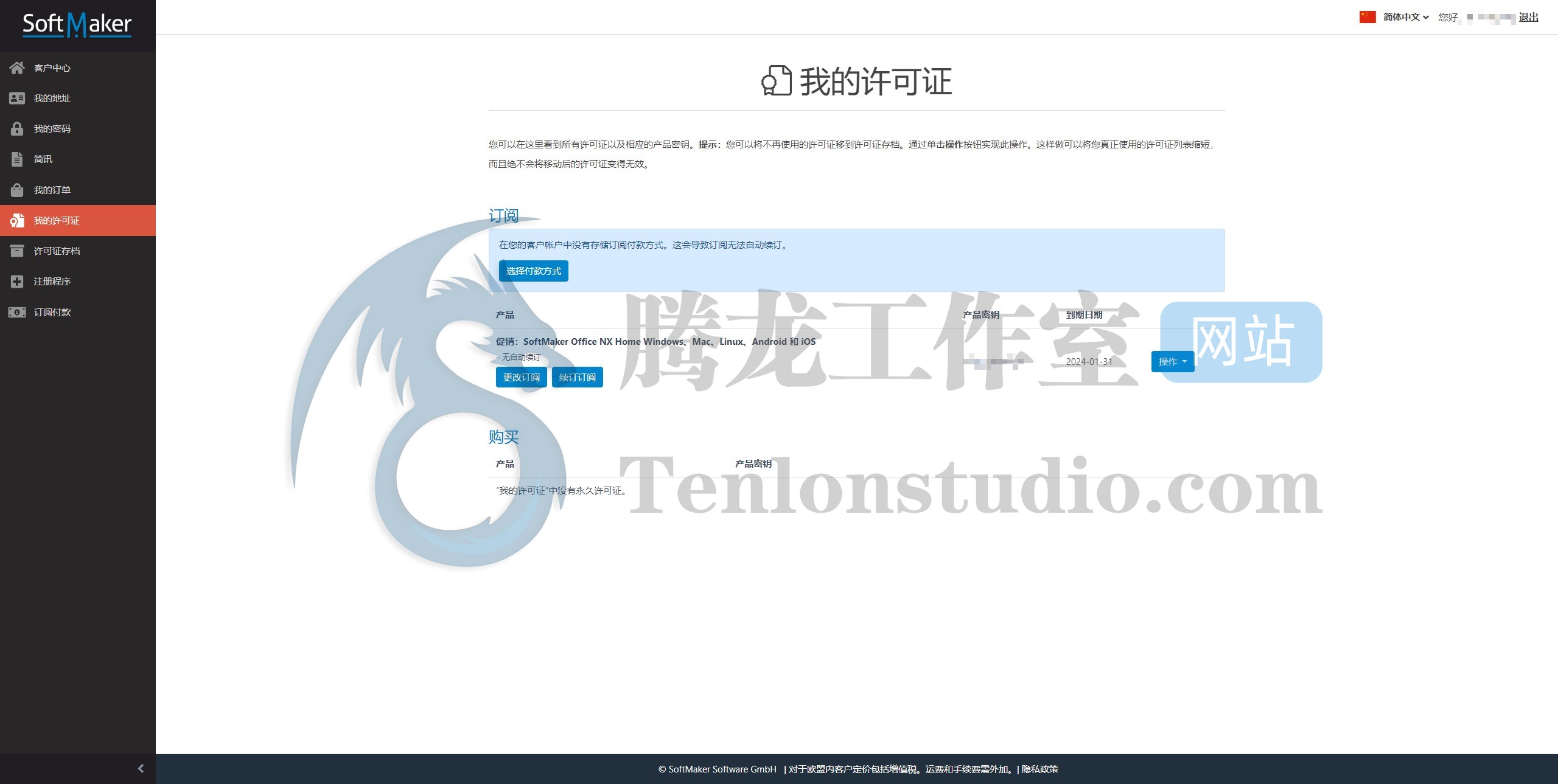This screenshot has height=784, width=1558.
Task: Click the shopping bag icon beside 我的订单
Action: pyautogui.click(x=17, y=190)
